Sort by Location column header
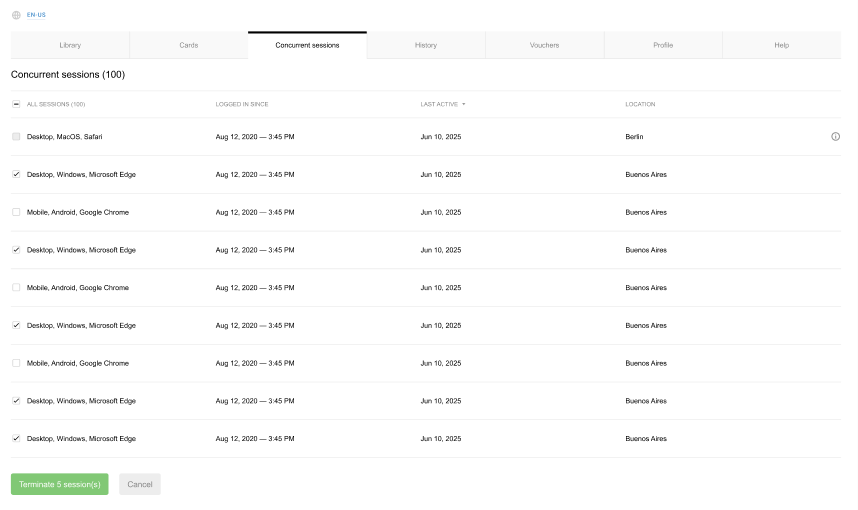Viewport: 858px width, 510px height. click(640, 104)
